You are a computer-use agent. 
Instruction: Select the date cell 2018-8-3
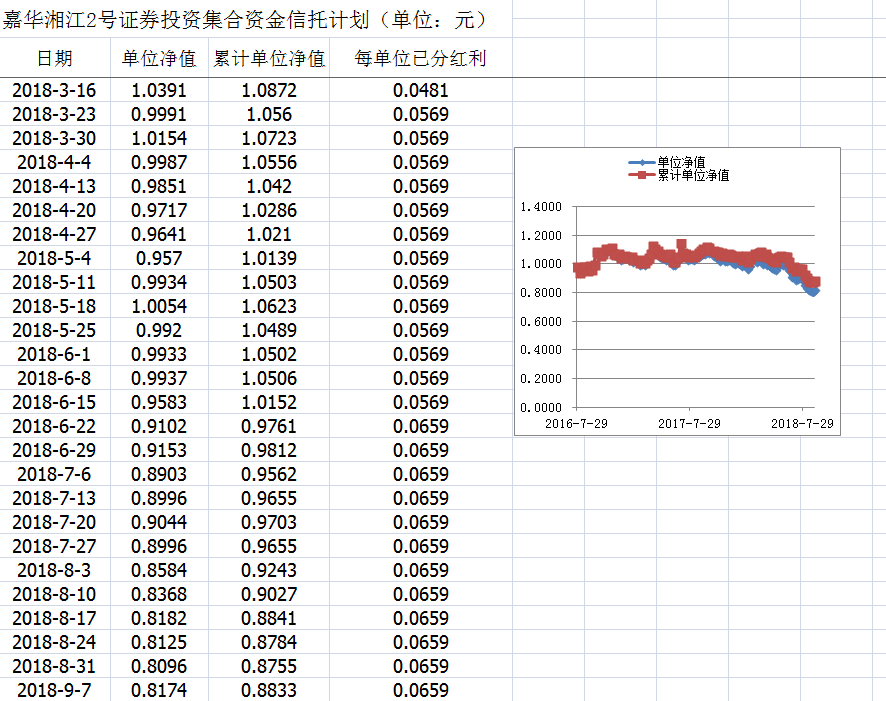(x=55, y=571)
